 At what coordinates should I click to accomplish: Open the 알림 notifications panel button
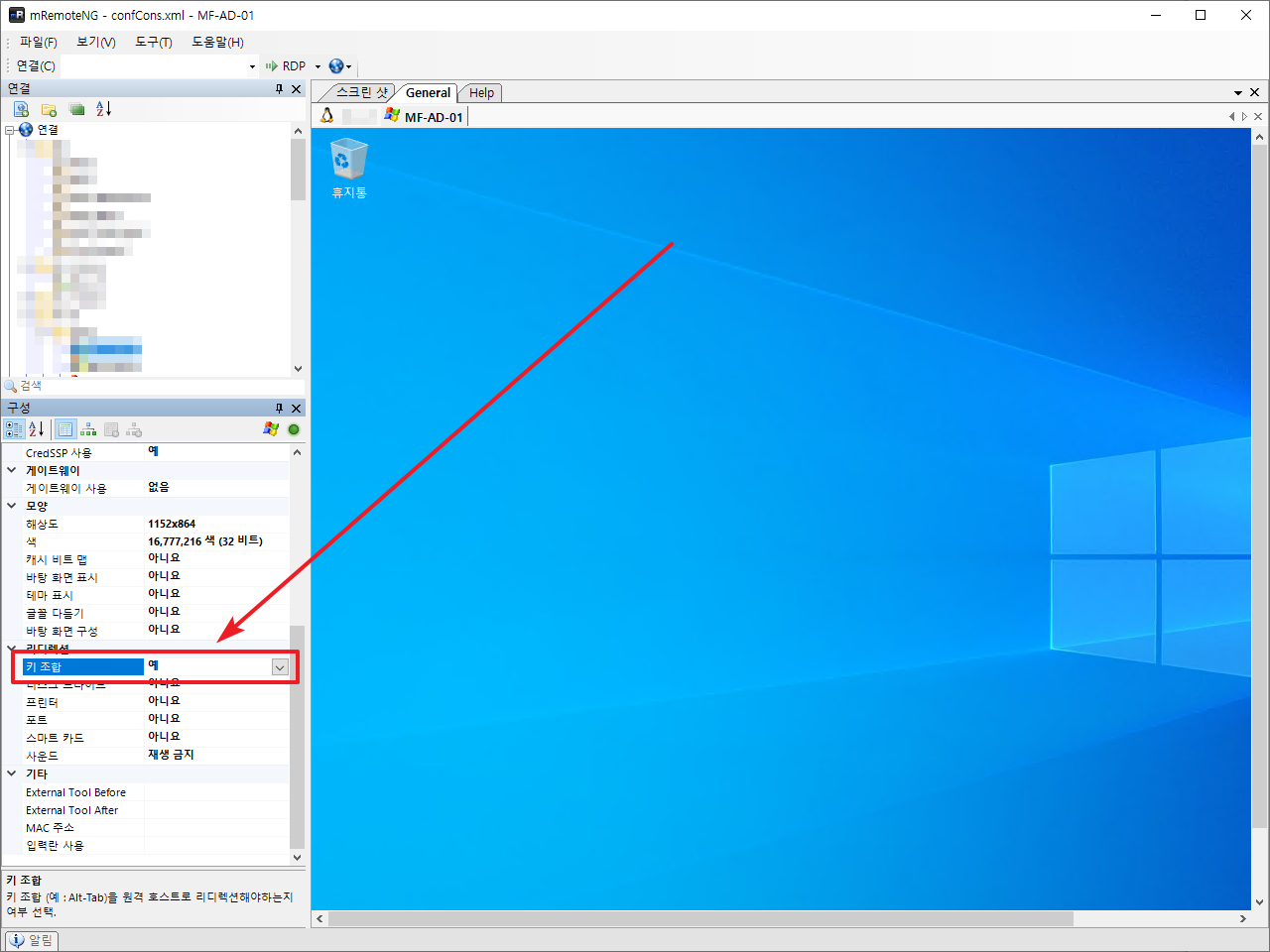(x=32, y=940)
